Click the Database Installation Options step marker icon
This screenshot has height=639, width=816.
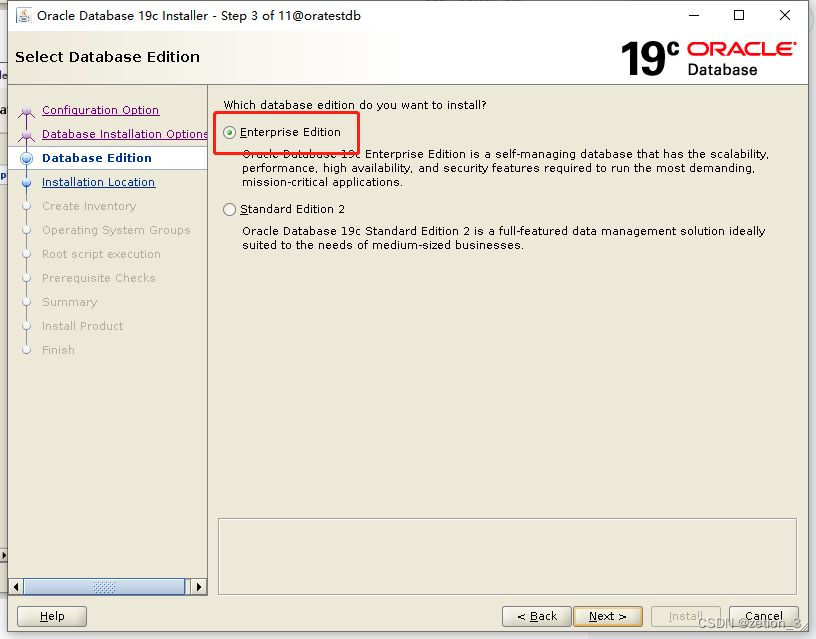[x=27, y=135]
